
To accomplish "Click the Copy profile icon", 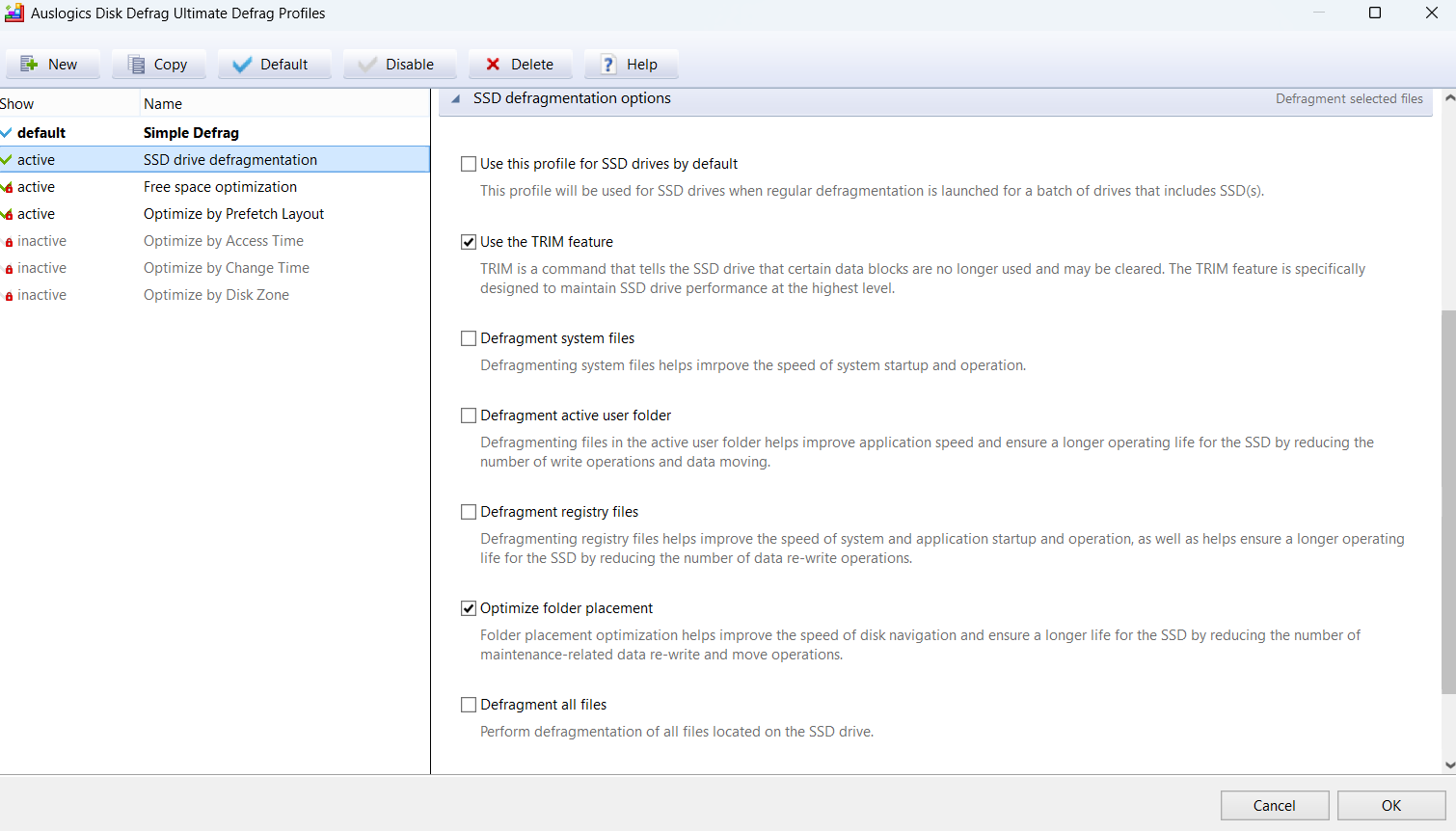I will (x=136, y=65).
